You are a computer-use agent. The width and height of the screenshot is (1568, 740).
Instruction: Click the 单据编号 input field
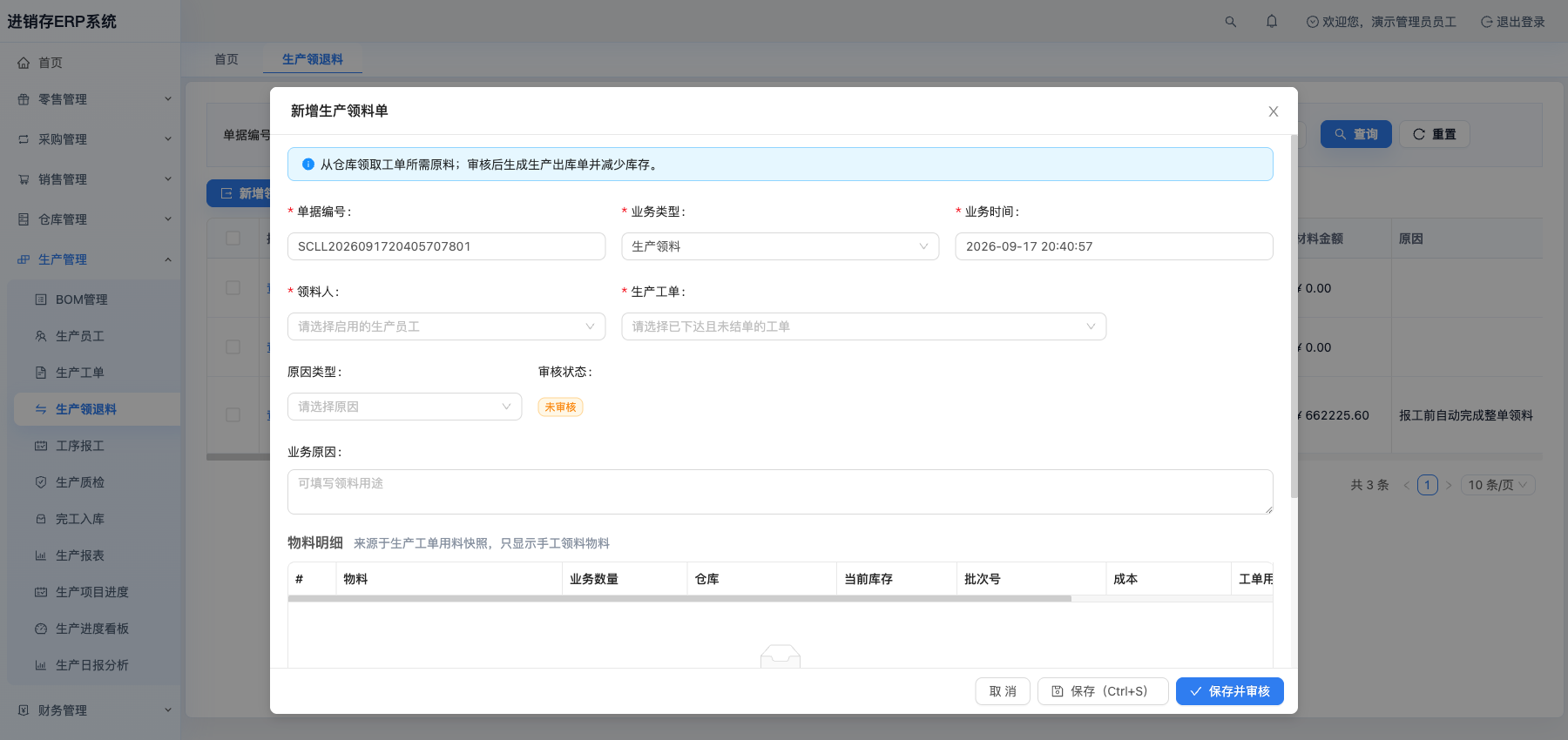click(x=447, y=246)
